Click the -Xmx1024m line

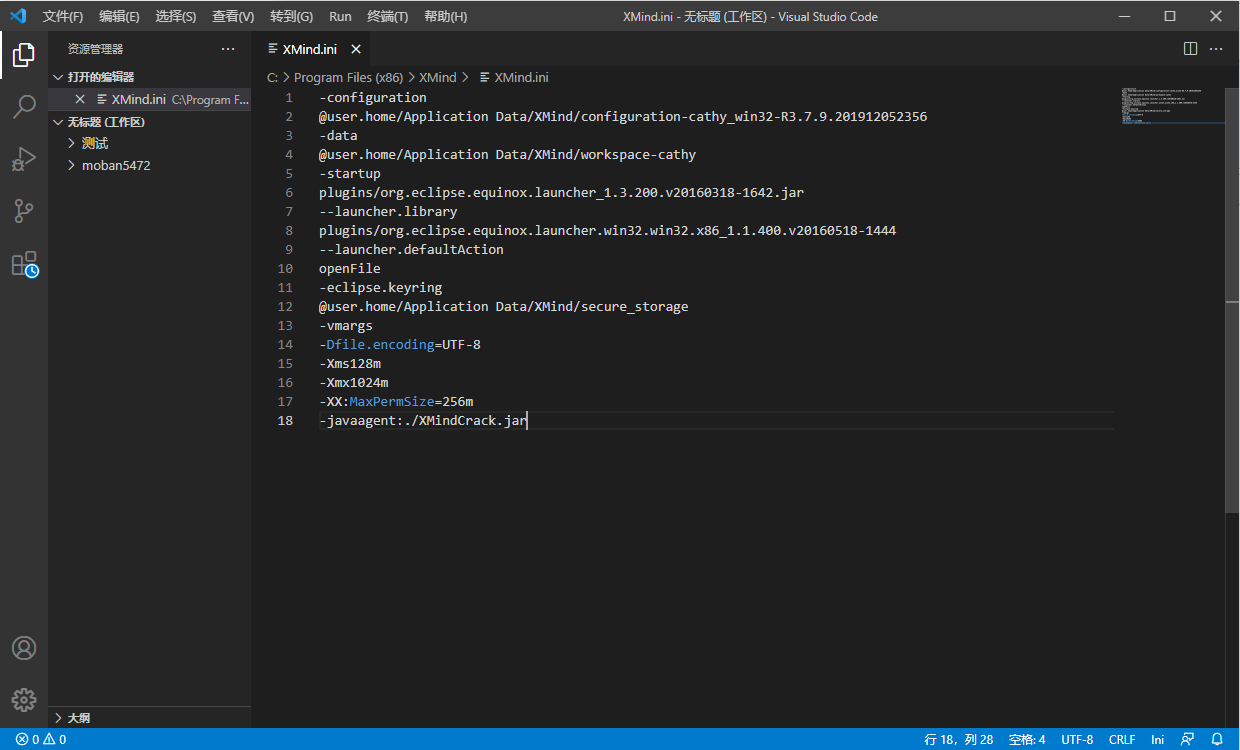[x=354, y=382]
